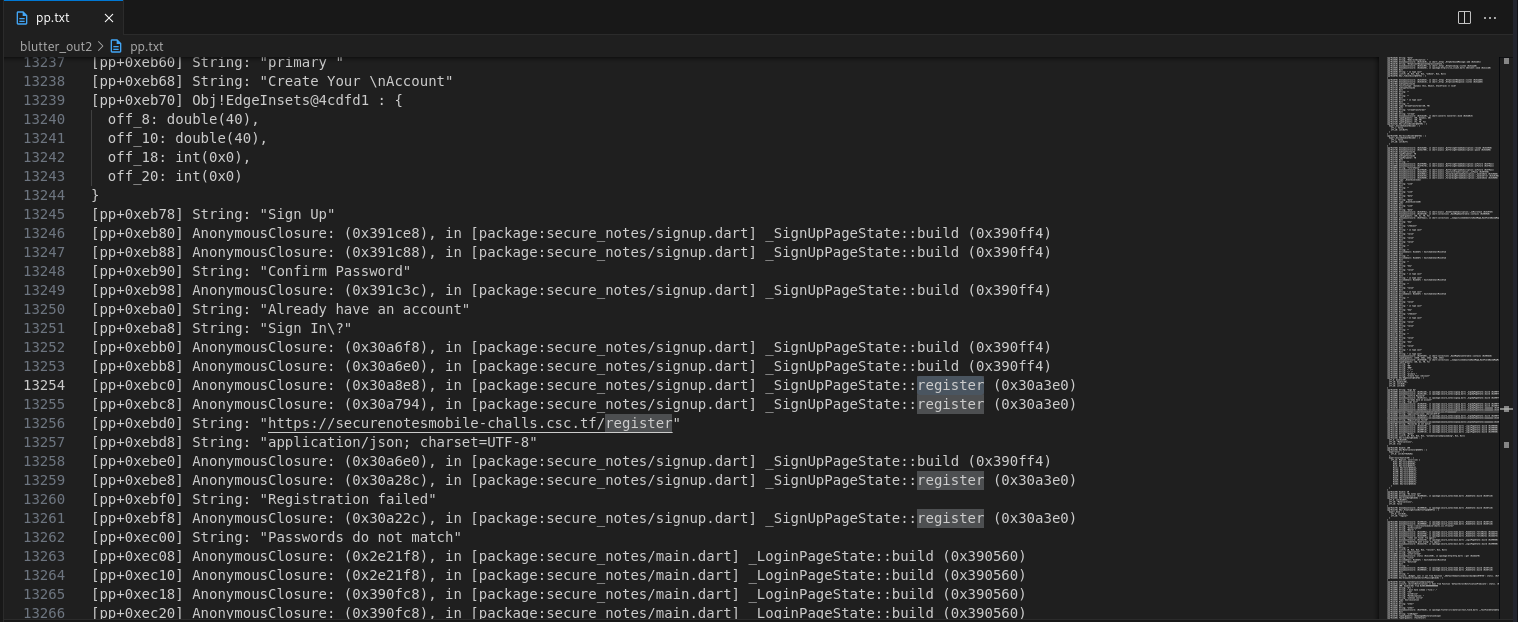Image resolution: width=1518 pixels, height=622 pixels.
Task: Click the file icon on the pp.txt tab
Action: click(x=22, y=18)
